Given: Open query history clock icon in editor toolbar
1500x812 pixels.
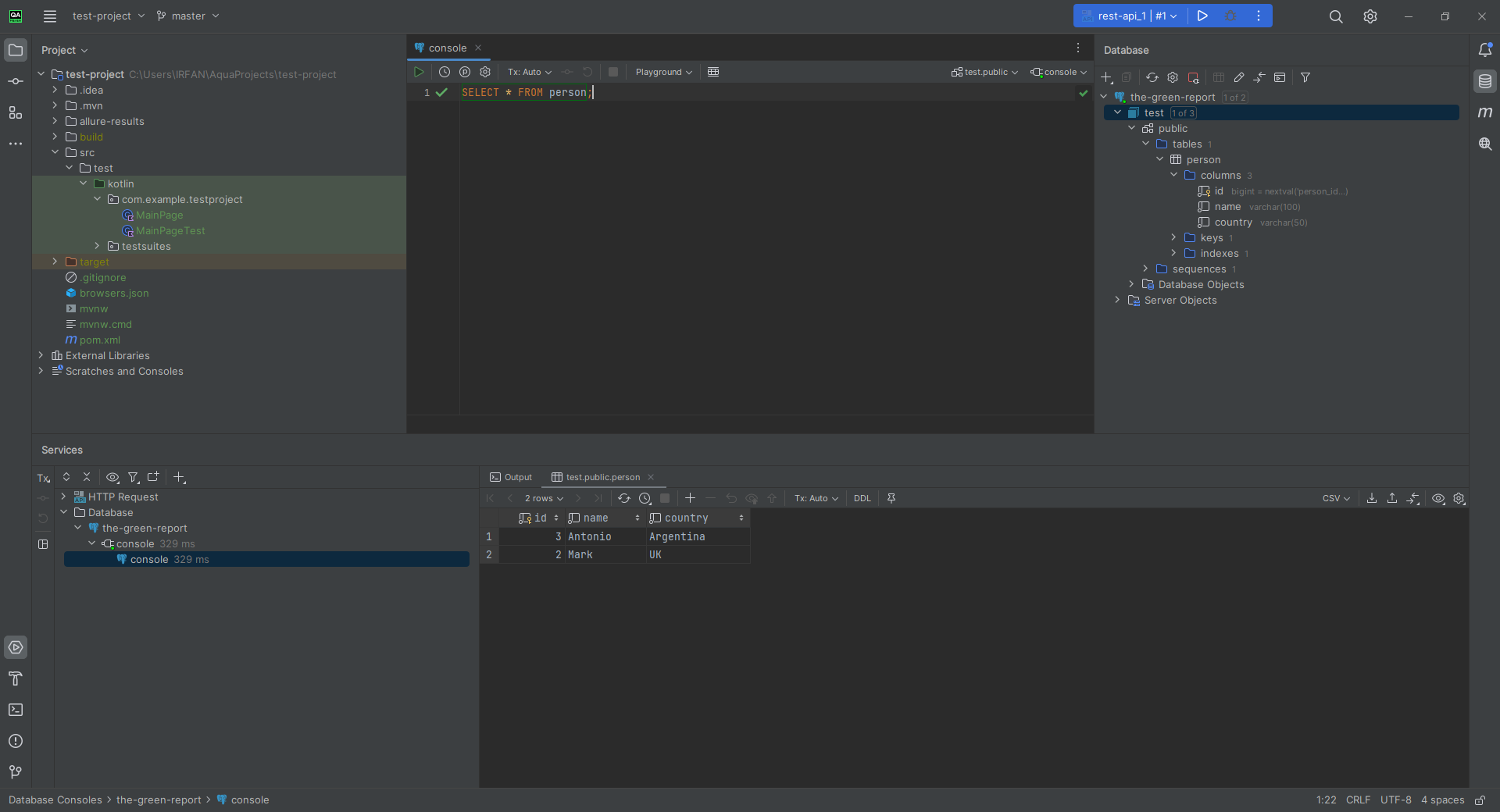Looking at the screenshot, I should [x=445, y=72].
